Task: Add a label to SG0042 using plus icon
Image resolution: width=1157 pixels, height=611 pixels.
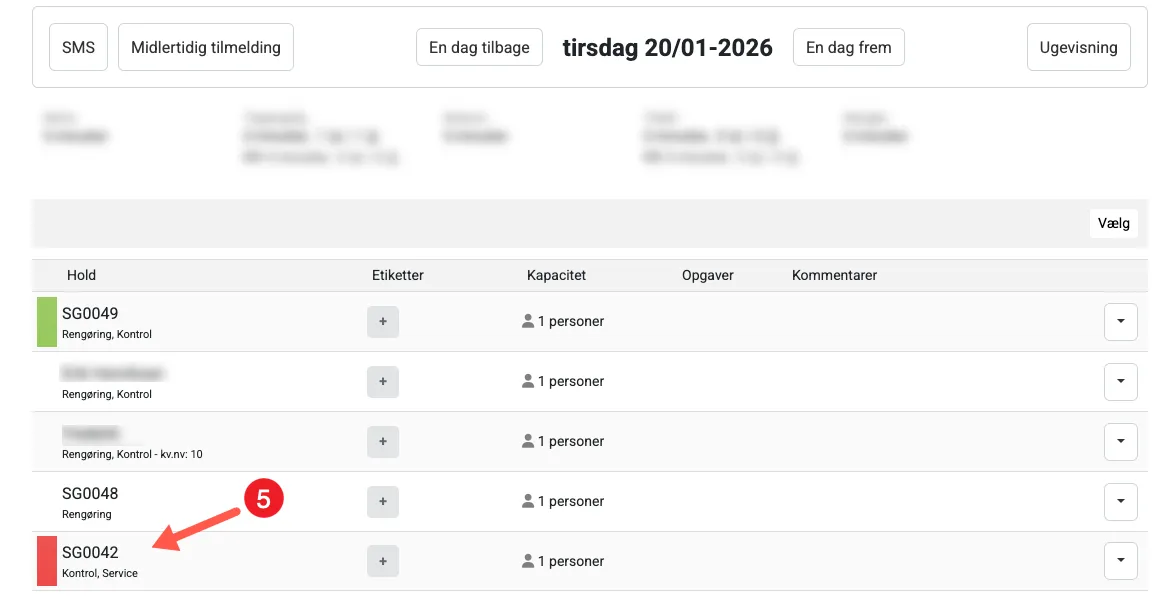Action: [383, 561]
